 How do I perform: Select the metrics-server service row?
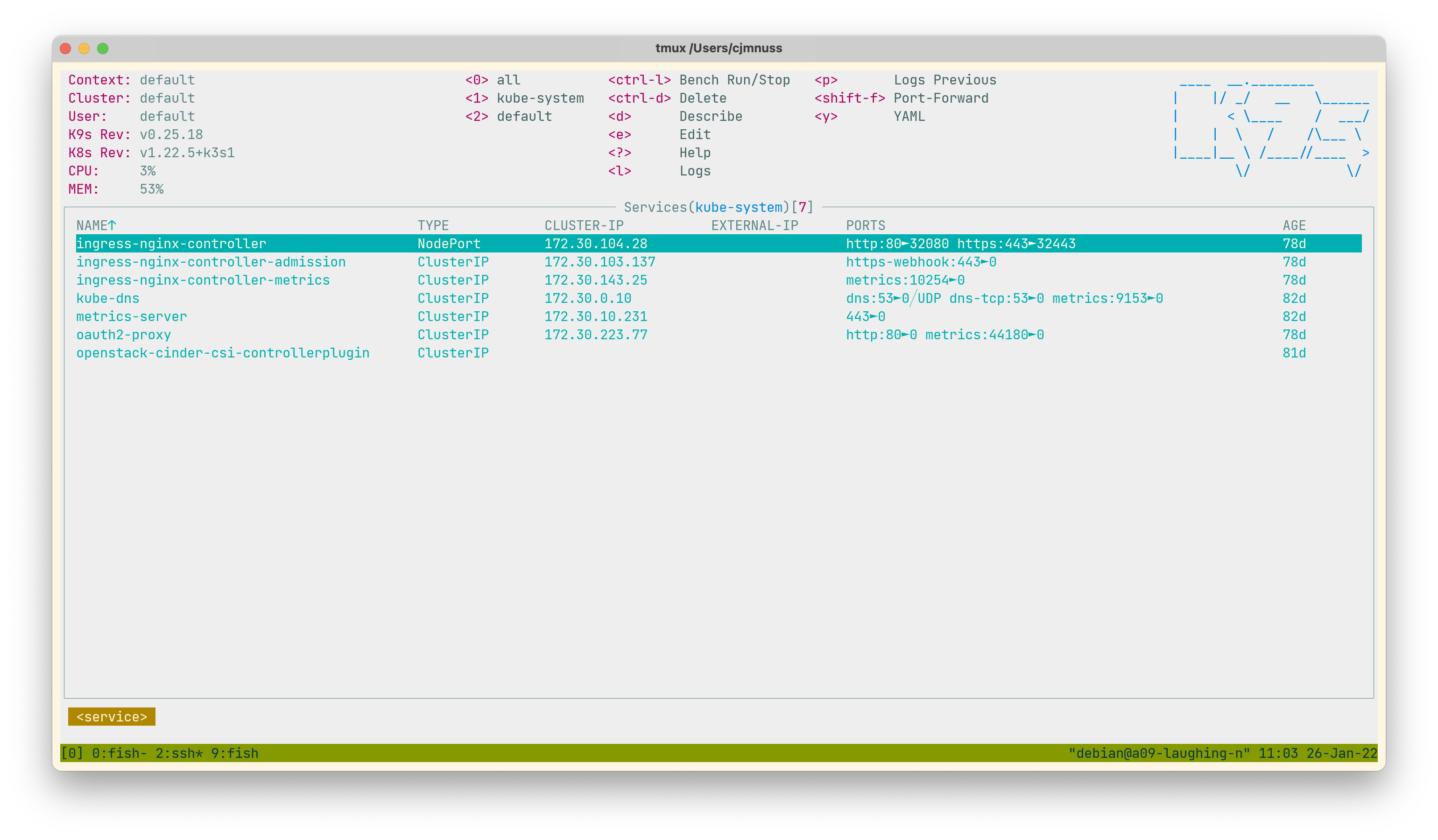pos(131,316)
